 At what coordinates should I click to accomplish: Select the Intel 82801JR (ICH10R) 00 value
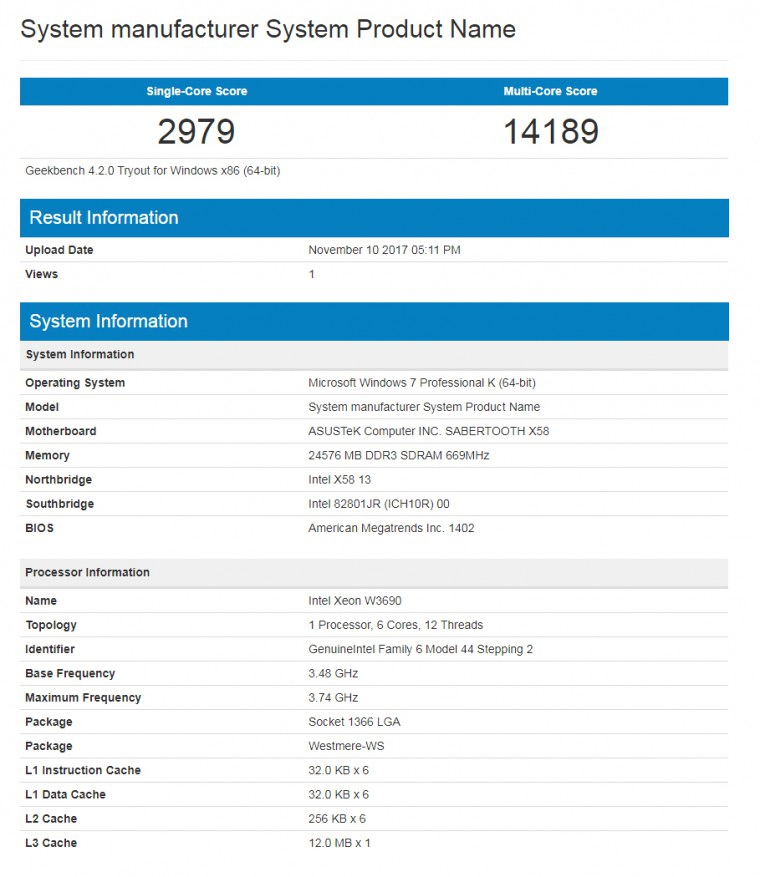point(379,504)
